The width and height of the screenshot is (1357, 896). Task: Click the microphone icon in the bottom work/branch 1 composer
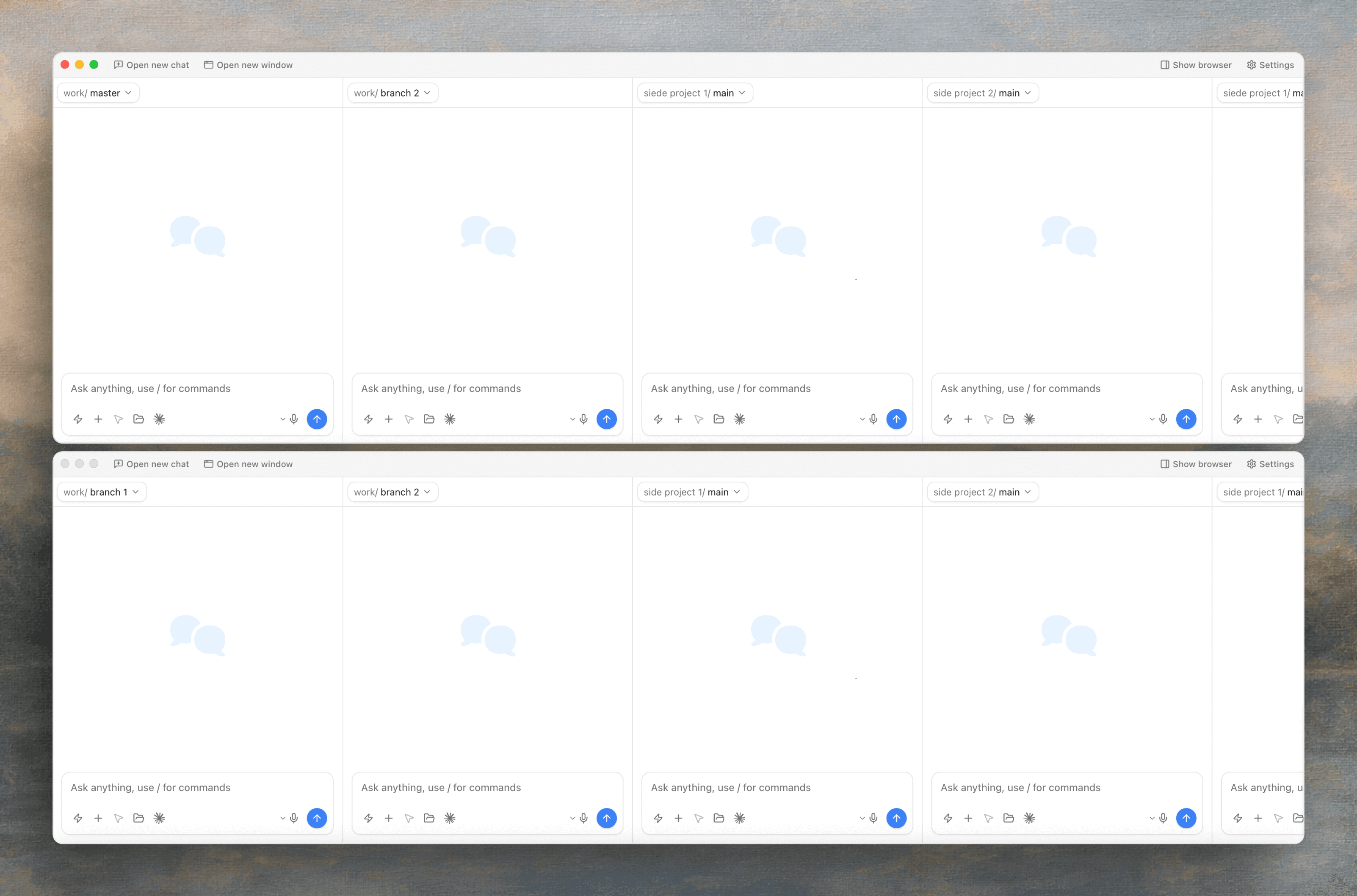coord(294,818)
